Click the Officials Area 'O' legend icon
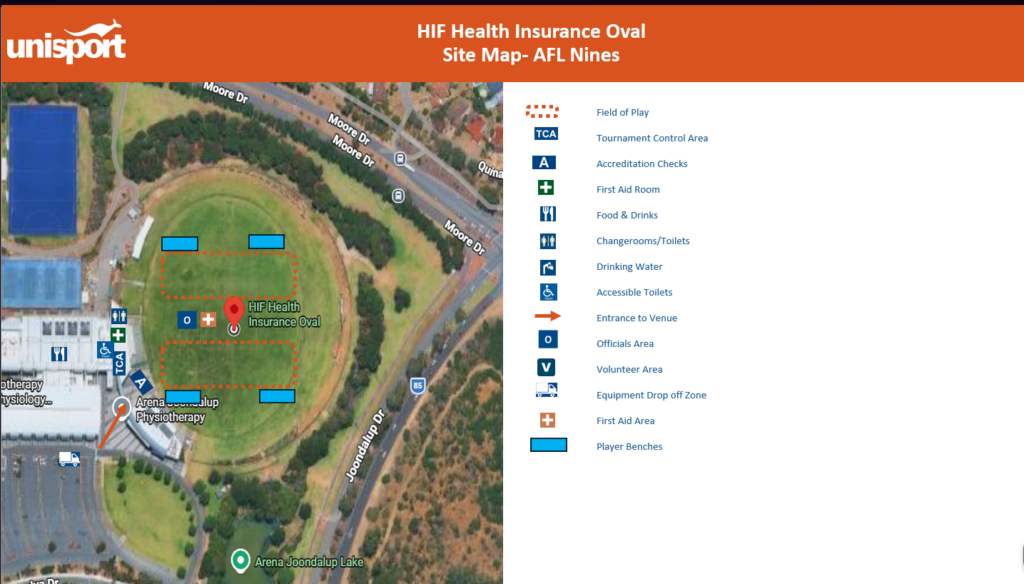This screenshot has width=1024, height=584. (548, 339)
